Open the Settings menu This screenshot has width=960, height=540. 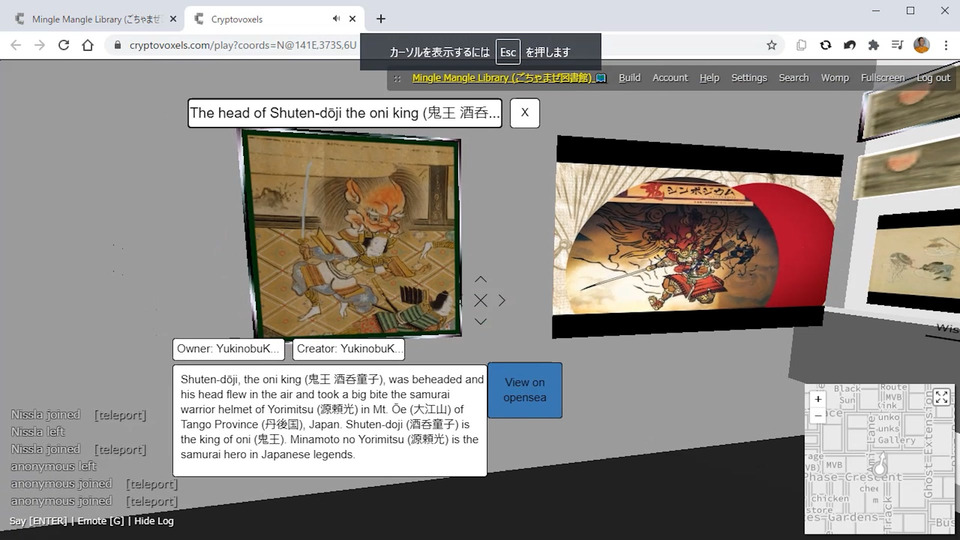coord(749,78)
